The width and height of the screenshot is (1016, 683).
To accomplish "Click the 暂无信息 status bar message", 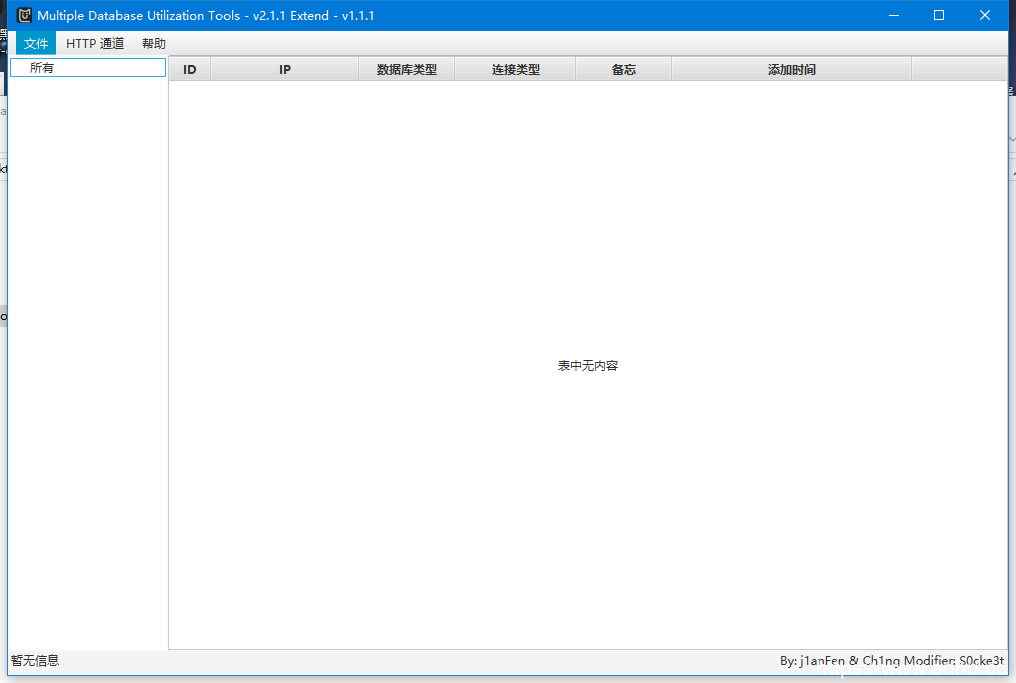I will [x=35, y=661].
